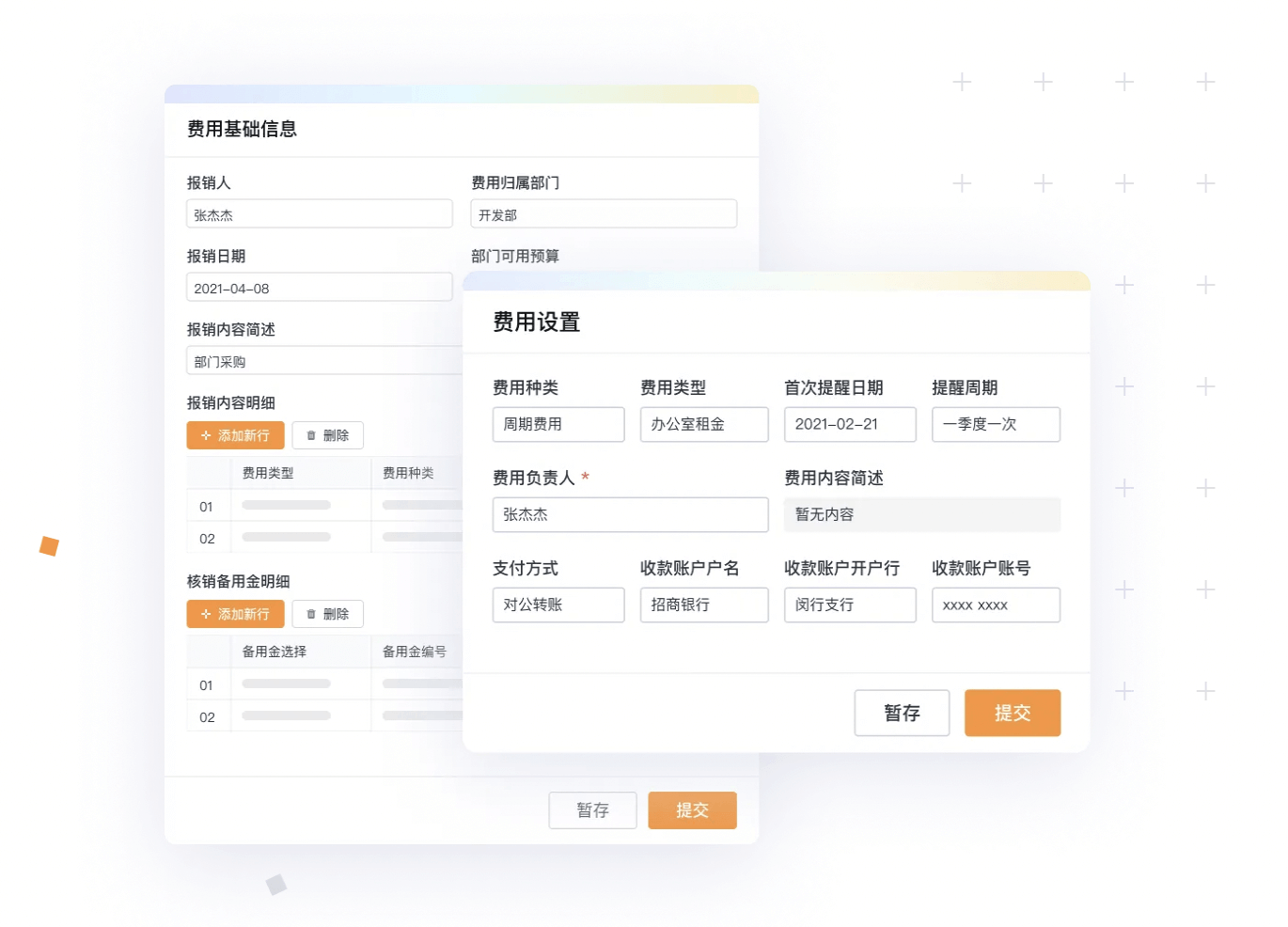Image resolution: width=1288 pixels, height=927 pixels.
Task: Click the 费用内容简述 field showing 暂无内容
Action: click(x=921, y=514)
